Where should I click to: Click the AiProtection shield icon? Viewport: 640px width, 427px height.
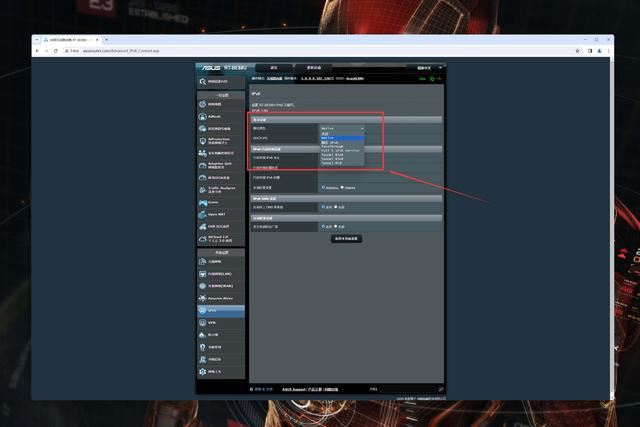(x=203, y=141)
